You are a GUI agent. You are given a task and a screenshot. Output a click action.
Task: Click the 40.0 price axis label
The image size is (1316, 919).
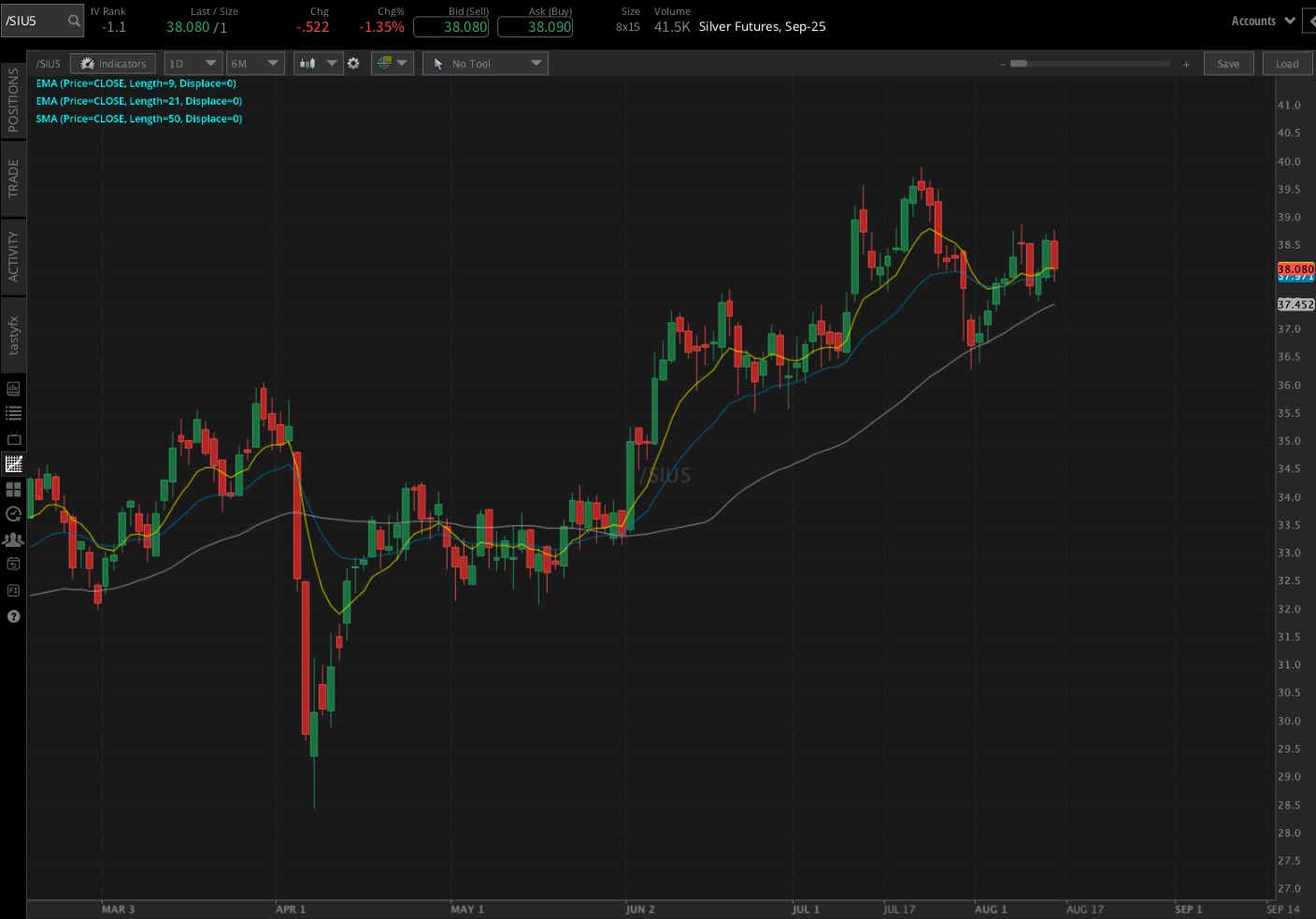[1289, 162]
